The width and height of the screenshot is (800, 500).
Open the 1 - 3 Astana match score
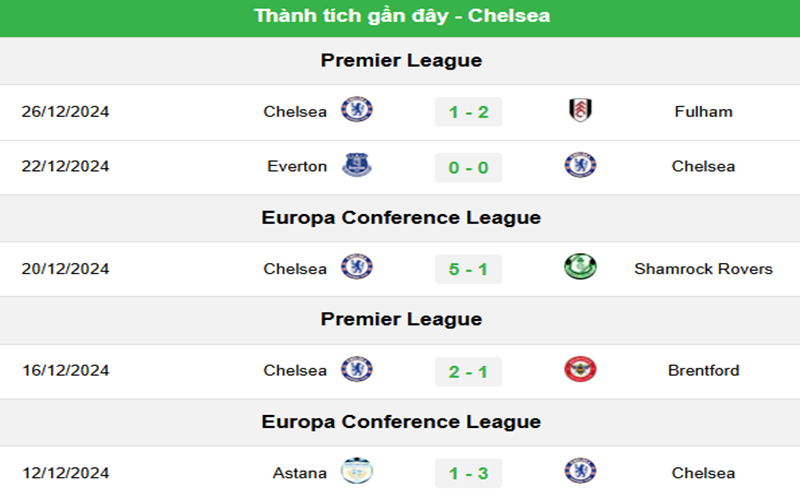click(x=468, y=473)
